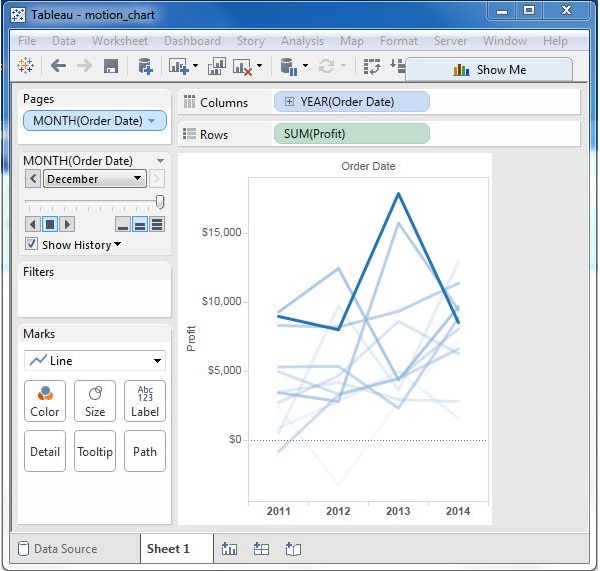Toggle the Show History checkbox

pos(32,244)
